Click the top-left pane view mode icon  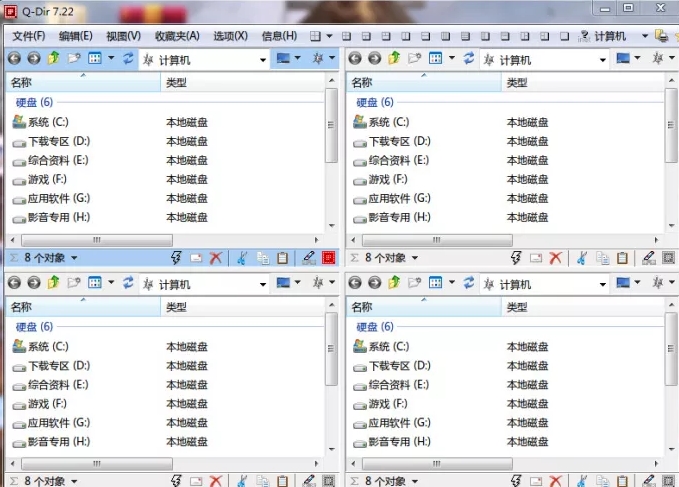pos(95,58)
